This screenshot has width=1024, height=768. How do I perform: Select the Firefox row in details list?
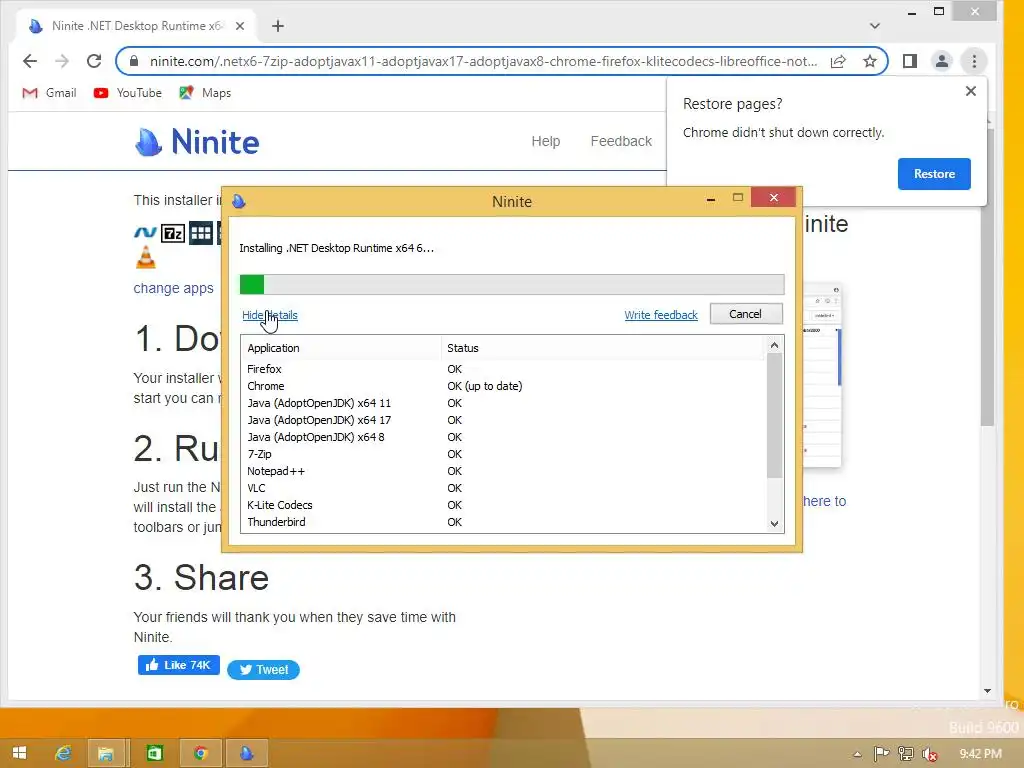503,369
